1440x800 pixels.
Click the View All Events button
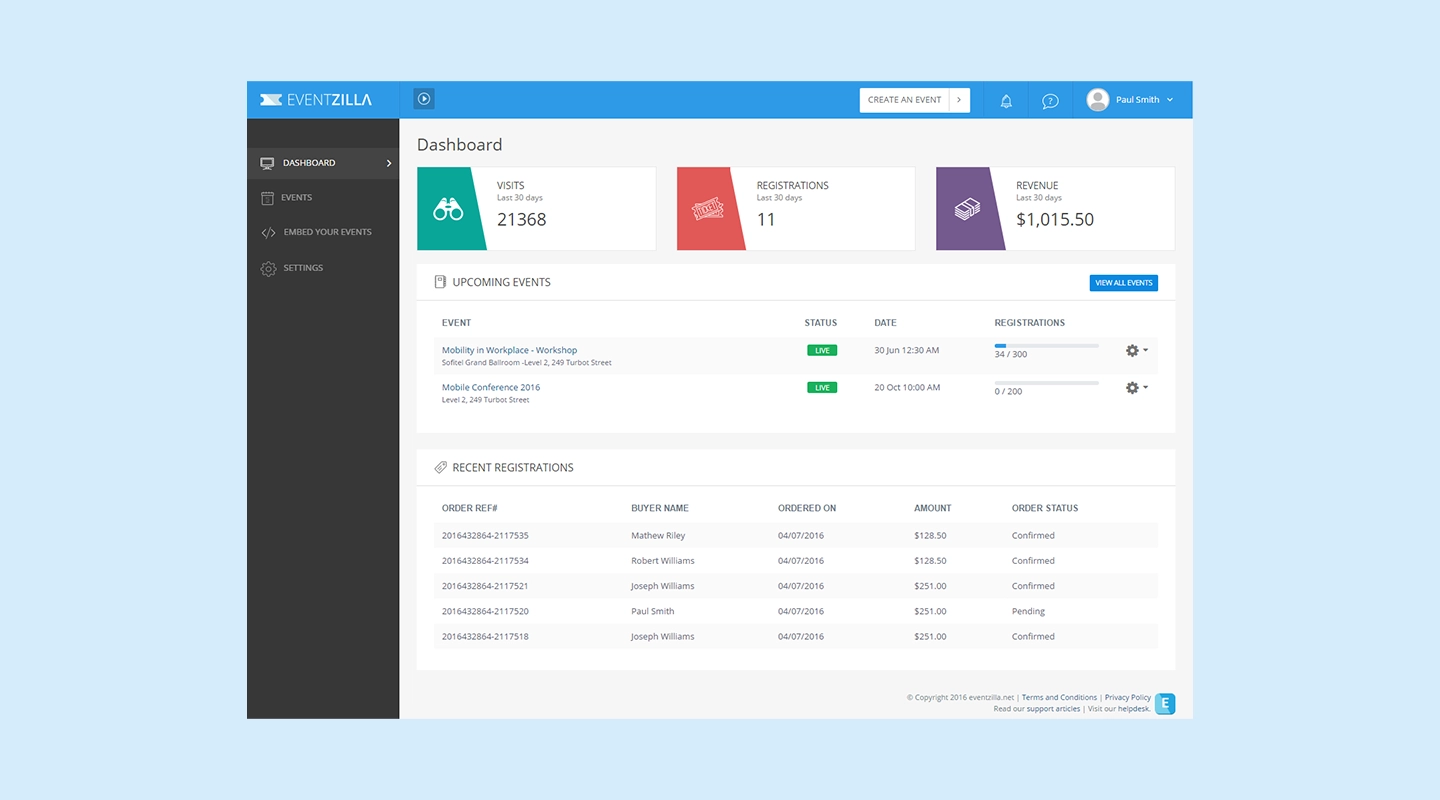1123,282
